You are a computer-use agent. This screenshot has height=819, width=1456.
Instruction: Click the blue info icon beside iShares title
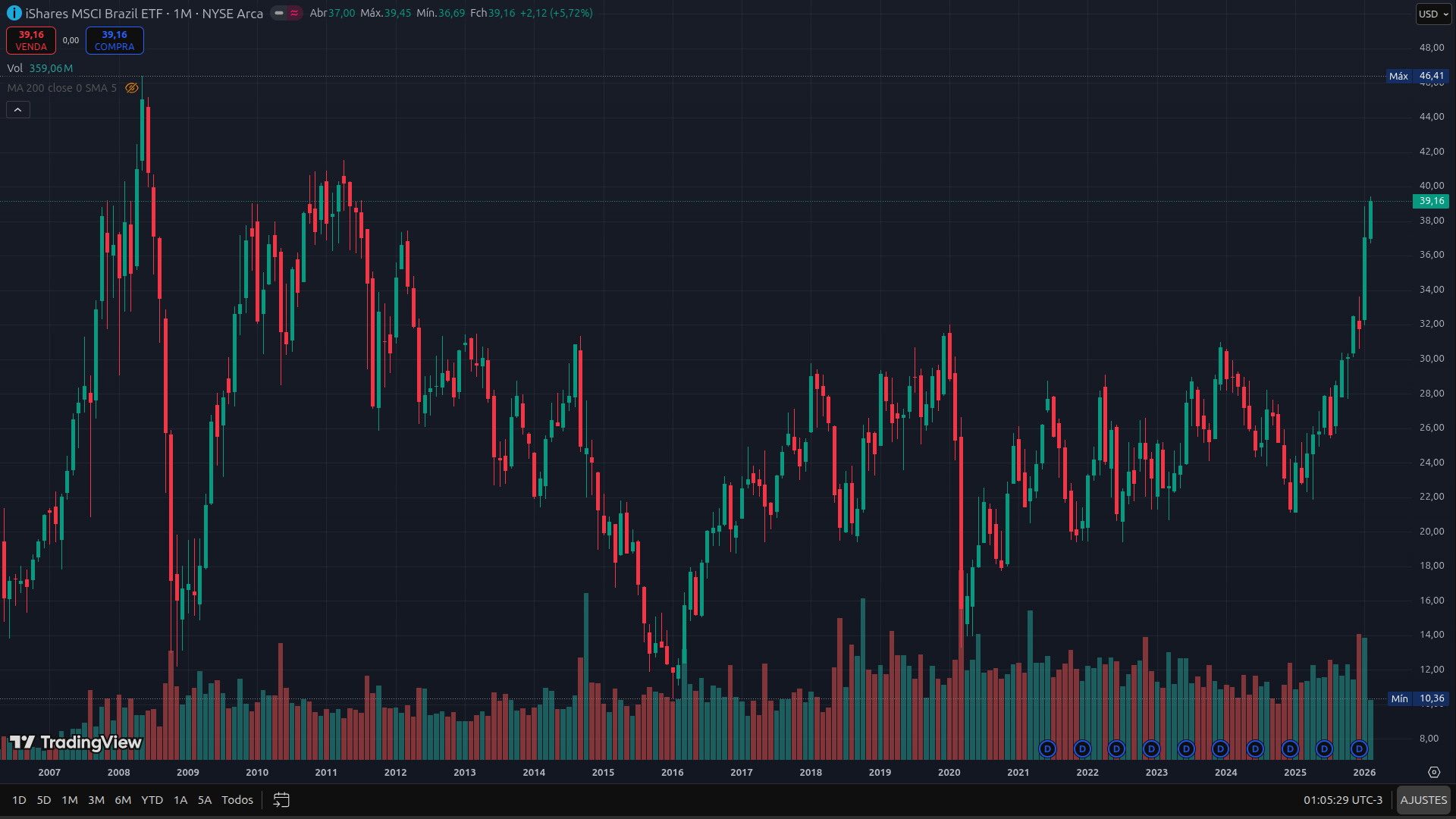(14, 14)
